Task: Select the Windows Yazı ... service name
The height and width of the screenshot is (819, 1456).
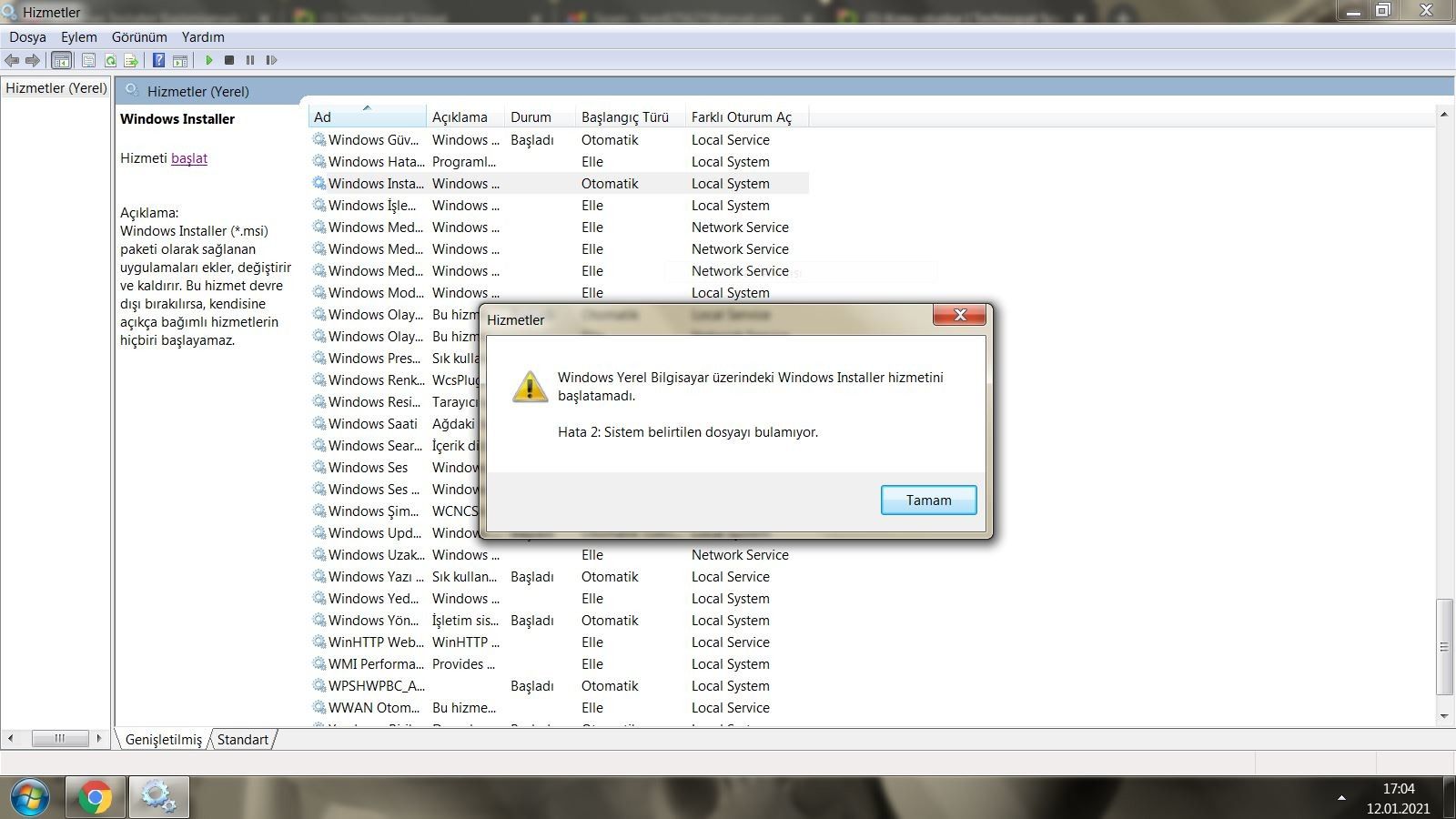Action: coord(376,576)
